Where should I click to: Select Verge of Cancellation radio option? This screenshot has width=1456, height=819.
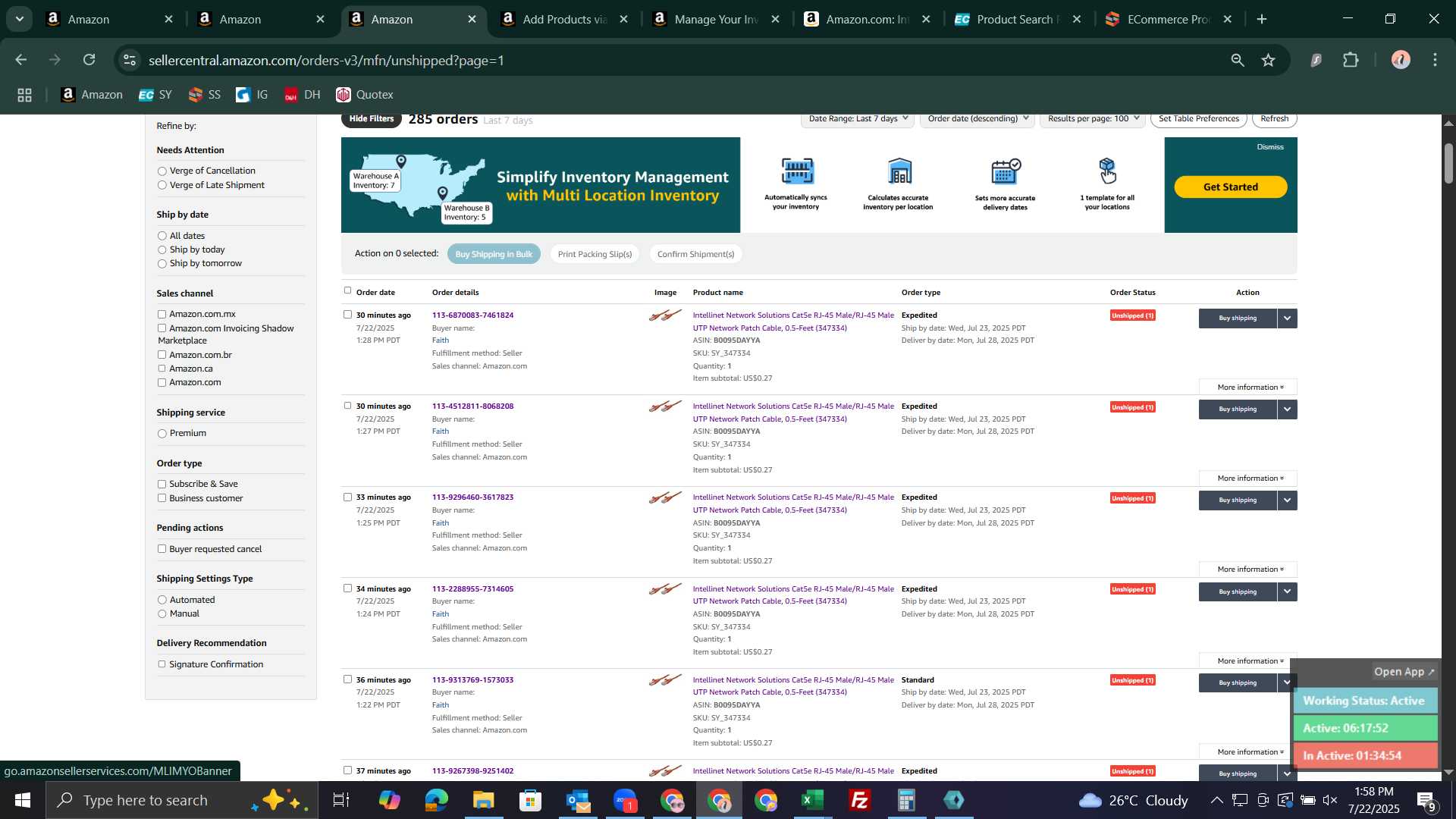(162, 171)
